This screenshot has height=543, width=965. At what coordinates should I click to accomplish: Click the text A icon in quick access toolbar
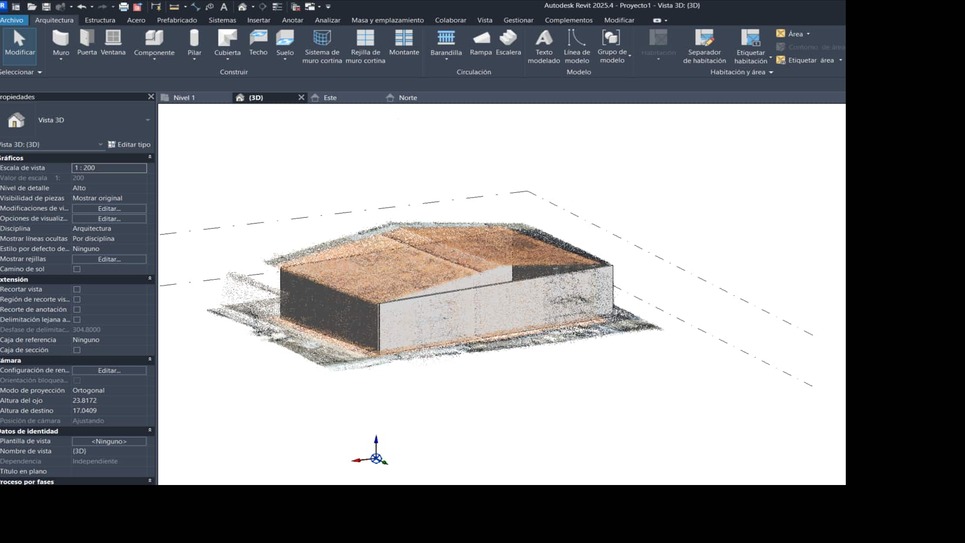click(223, 7)
